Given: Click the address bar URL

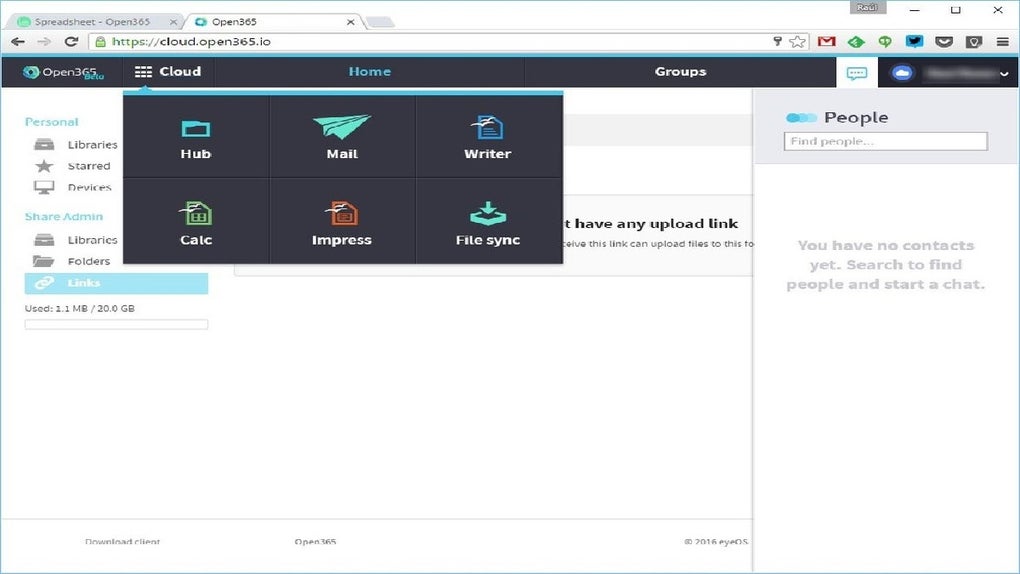Looking at the screenshot, I should (x=191, y=42).
